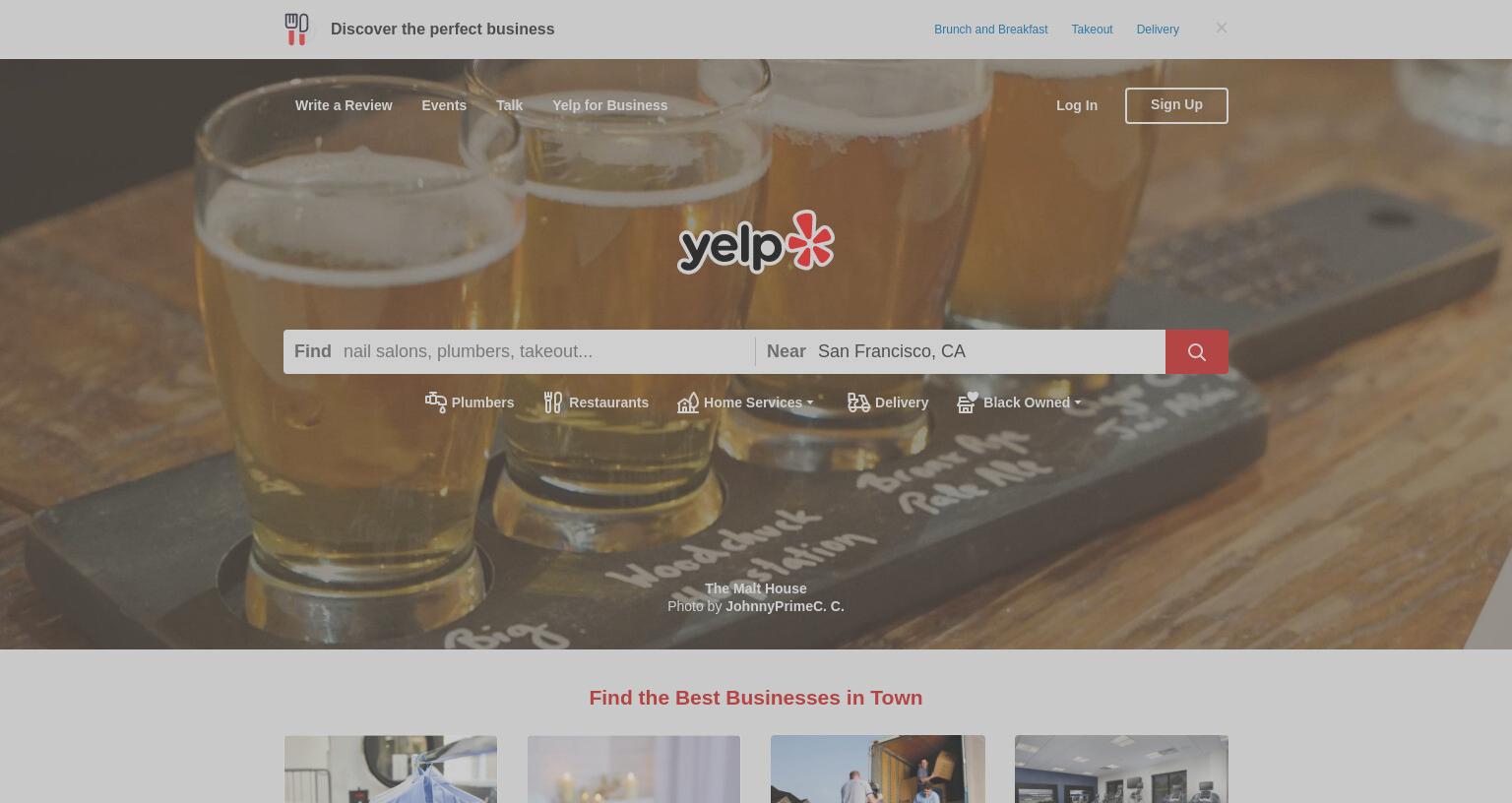Open the movers business thumbnail
The height and width of the screenshot is (803, 1512).
878,769
